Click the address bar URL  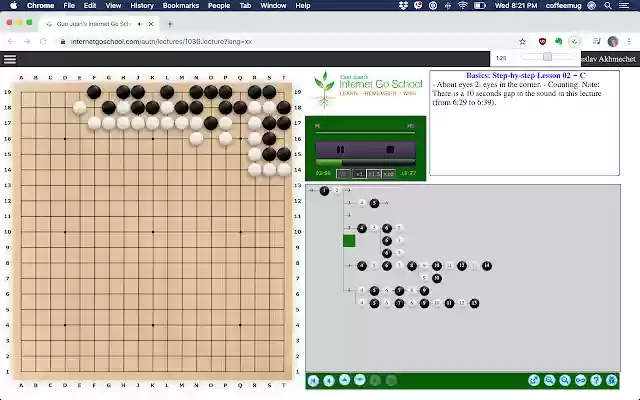coord(161,42)
